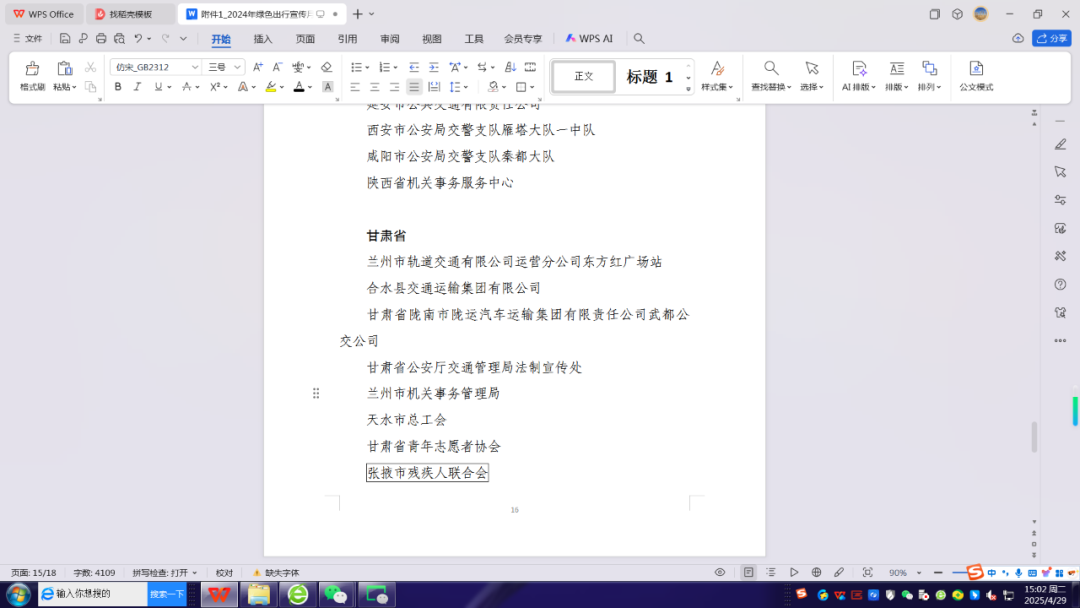Open the 审阅 ribbon tab
The image size is (1080, 608).
(x=389, y=39)
